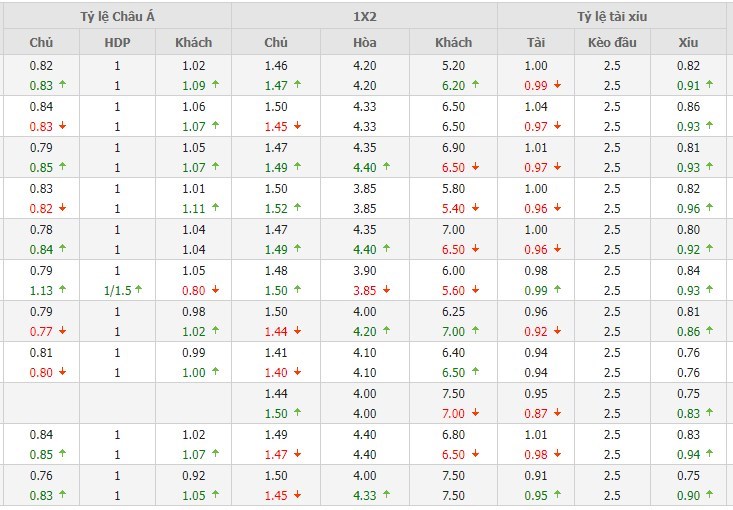Select the 1.46 home odds value
The width and height of the screenshot is (733, 510).
coord(276,65)
